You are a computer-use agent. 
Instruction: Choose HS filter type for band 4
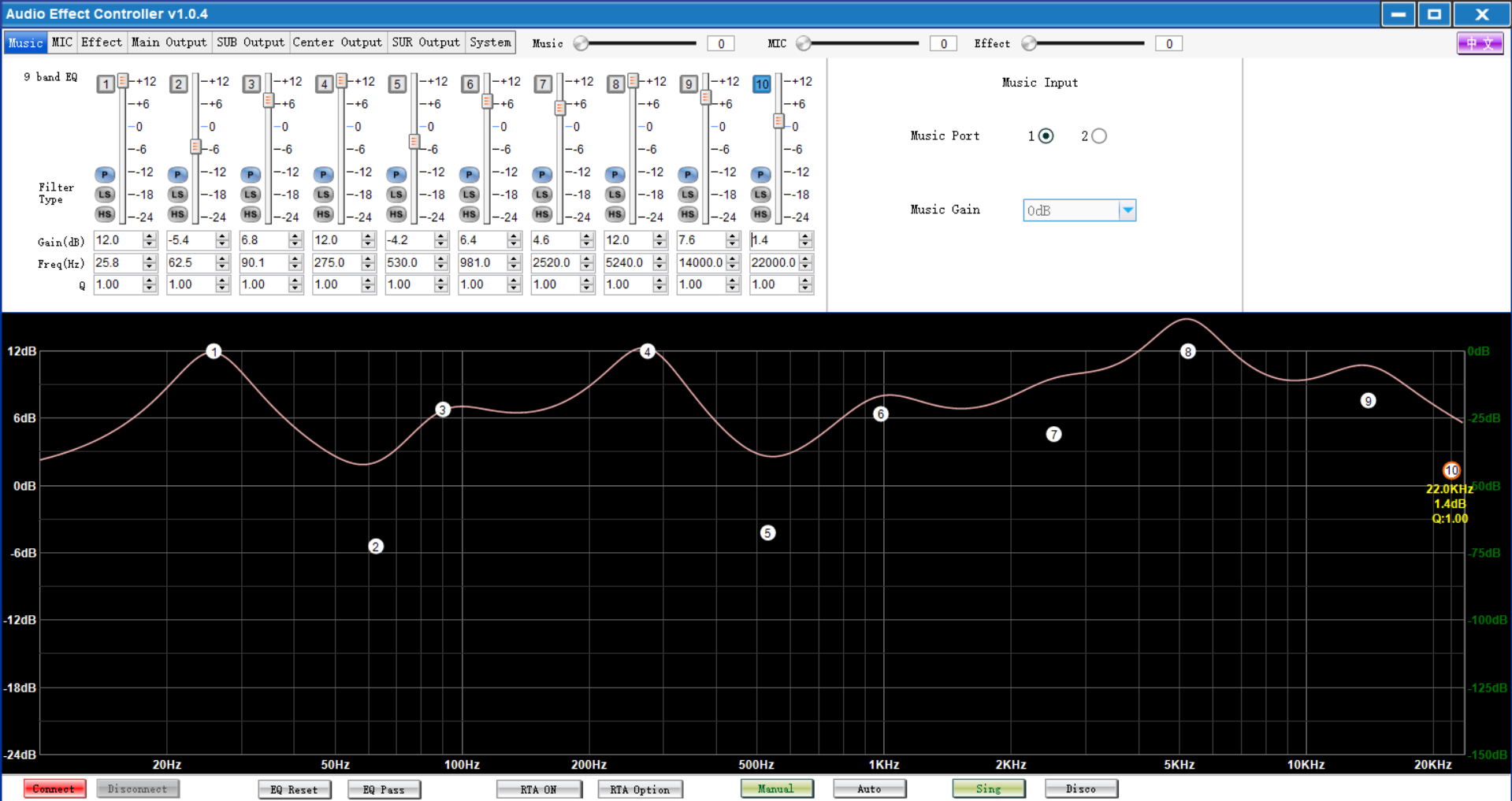point(324,214)
